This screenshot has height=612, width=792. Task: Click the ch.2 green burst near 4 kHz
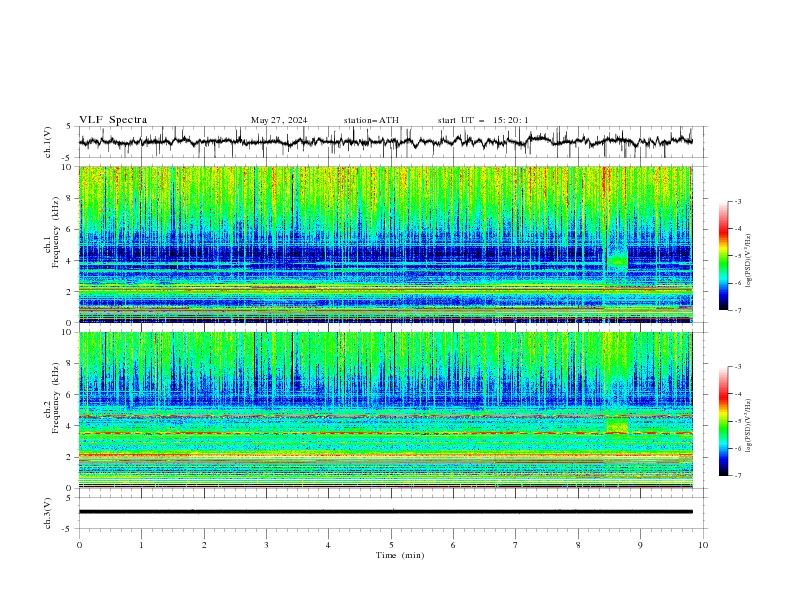pos(617,426)
